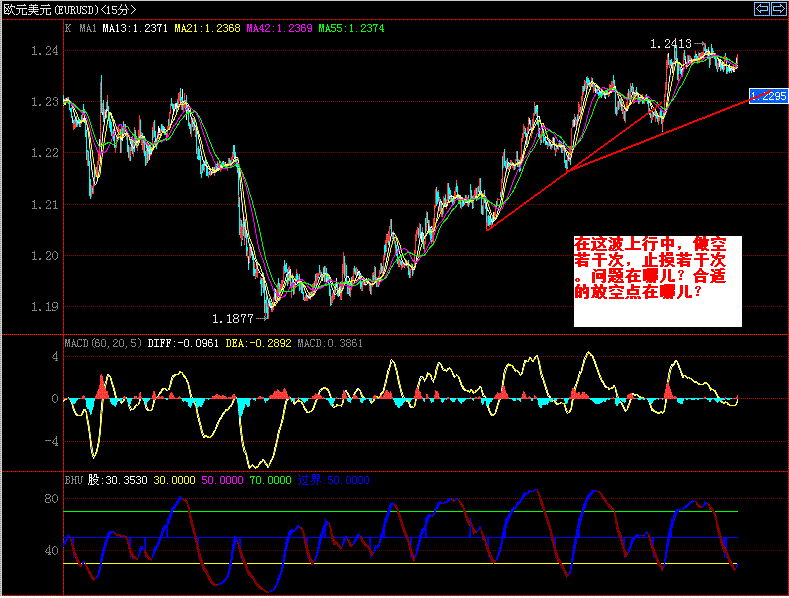Click the 1.20 price axis label
Screen dimensions: 789x598
[45, 256]
